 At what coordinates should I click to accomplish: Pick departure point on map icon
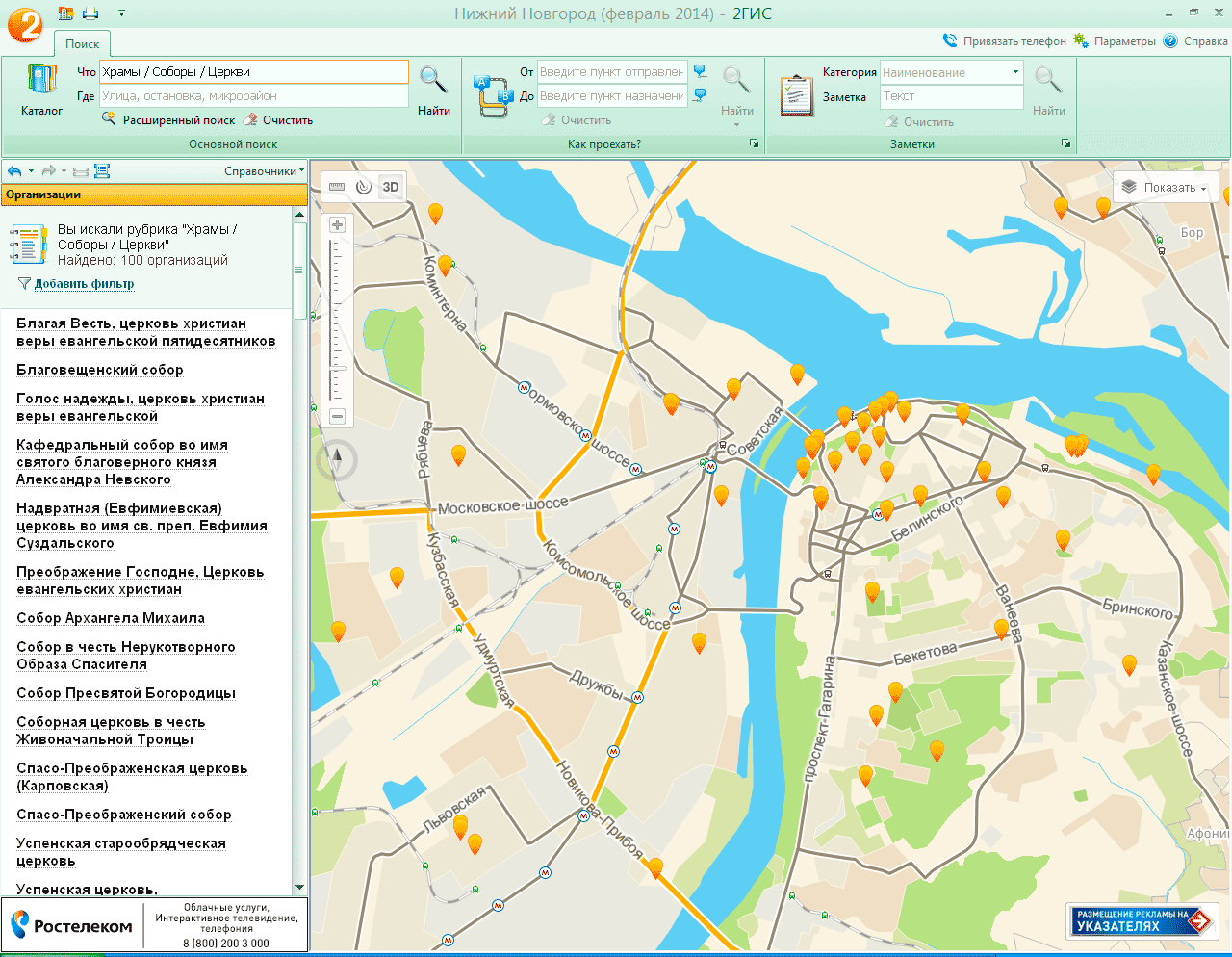click(700, 72)
